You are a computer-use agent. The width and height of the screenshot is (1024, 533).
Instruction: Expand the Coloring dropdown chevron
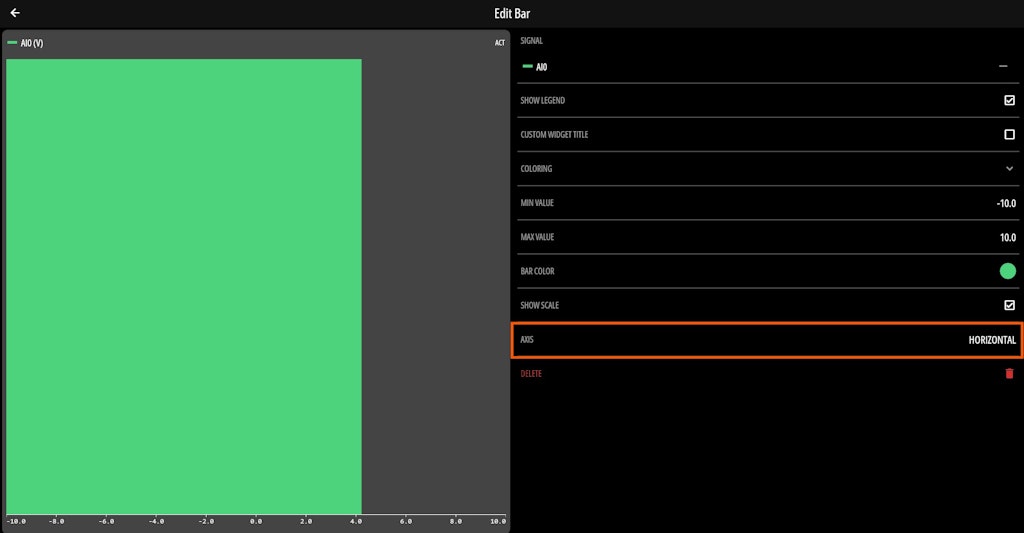tap(1009, 169)
